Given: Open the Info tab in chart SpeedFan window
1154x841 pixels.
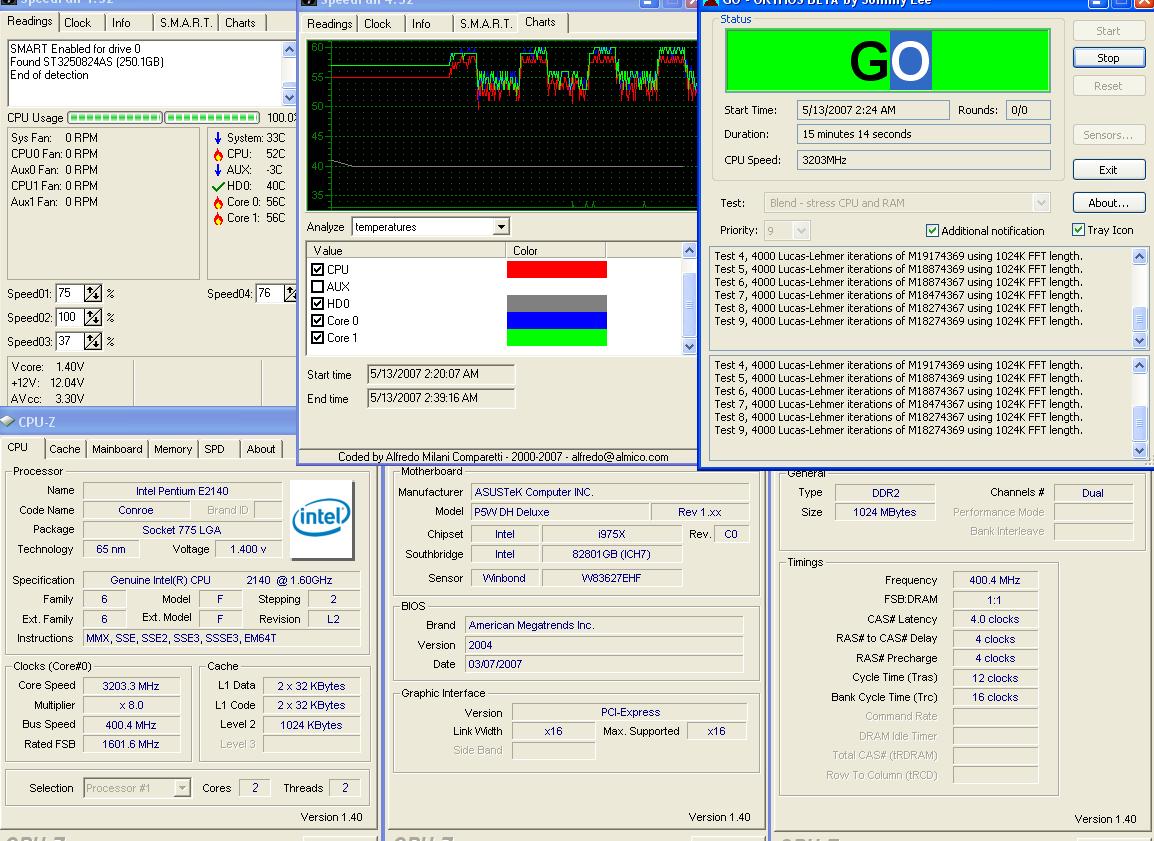Looking at the screenshot, I should pyautogui.click(x=421, y=24).
